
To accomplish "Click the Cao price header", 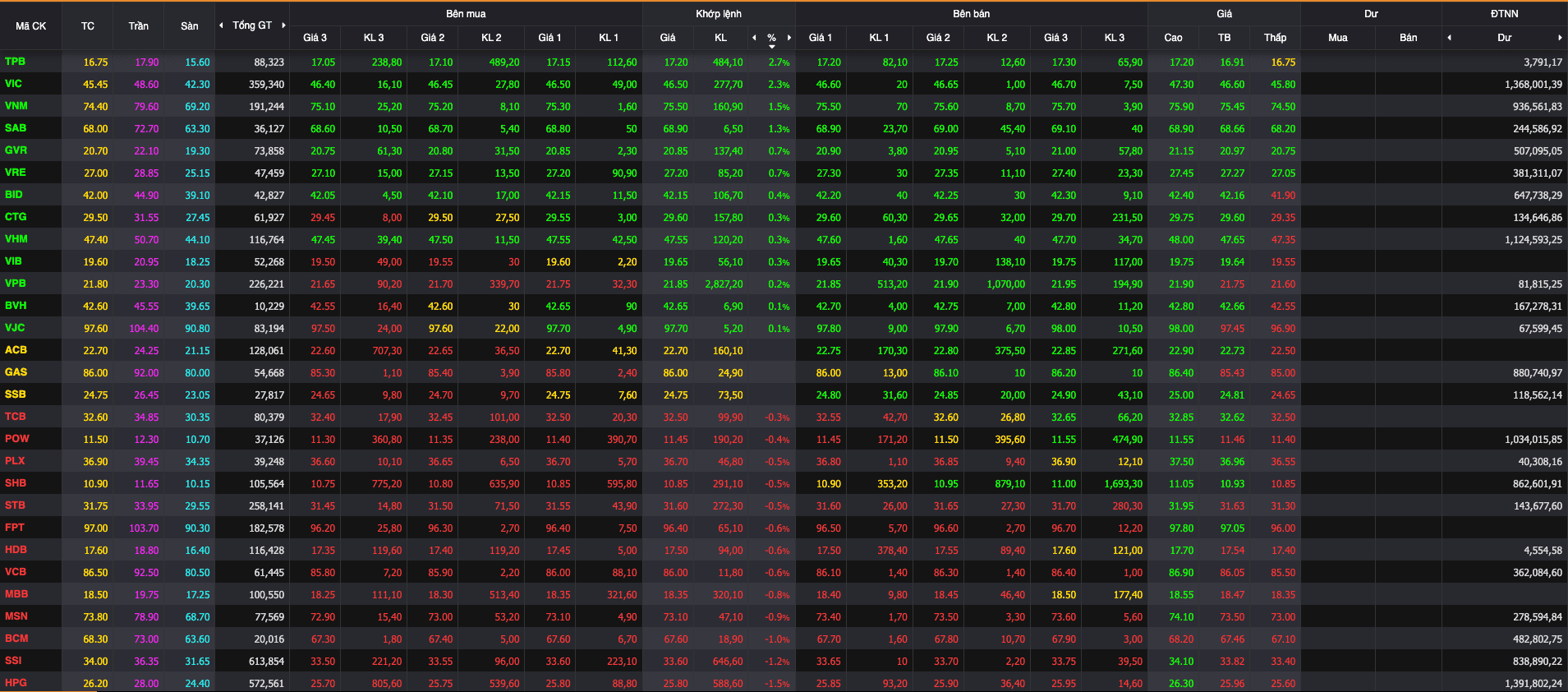I will [x=1173, y=38].
